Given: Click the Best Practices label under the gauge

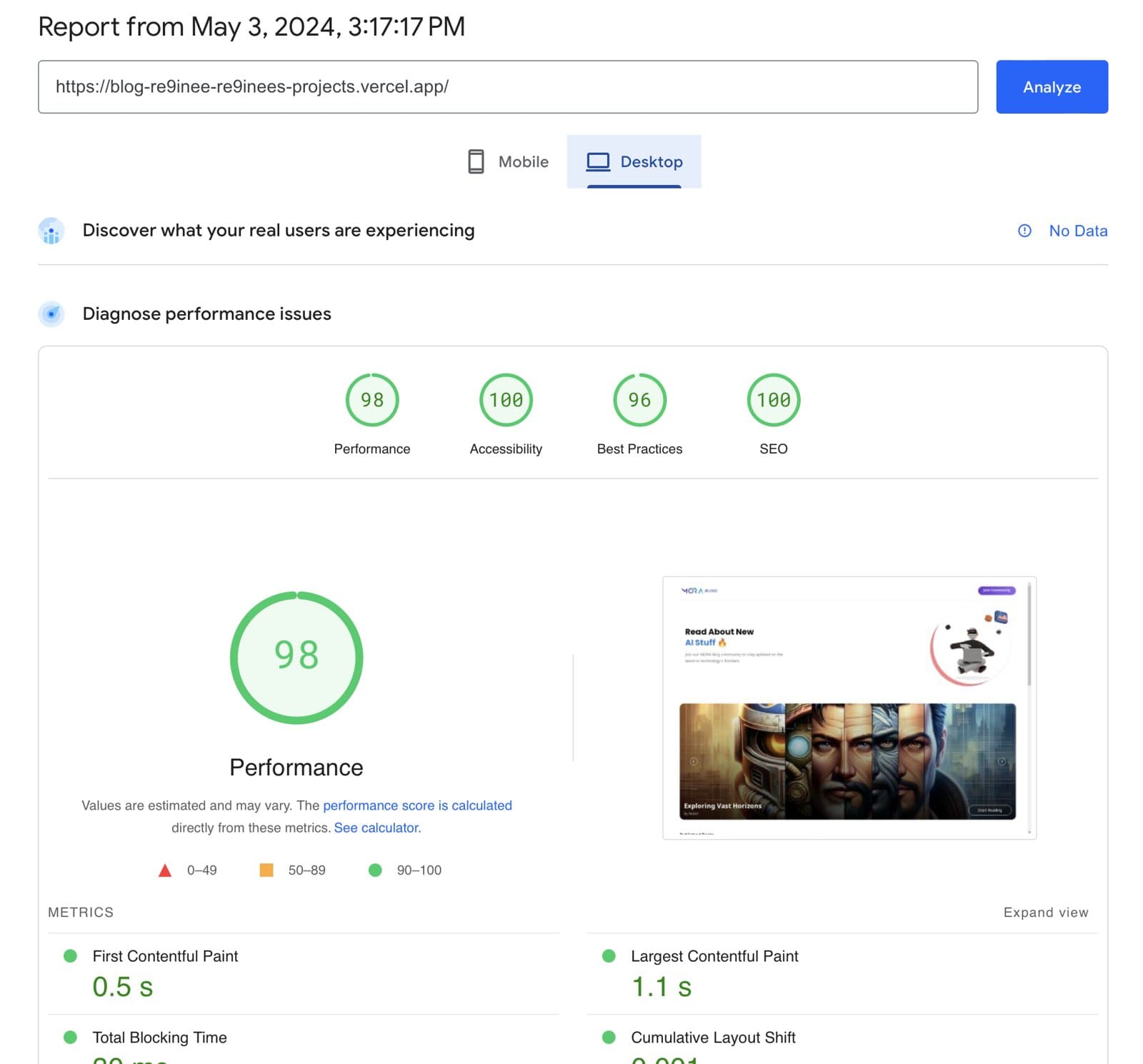Looking at the screenshot, I should tap(639, 448).
